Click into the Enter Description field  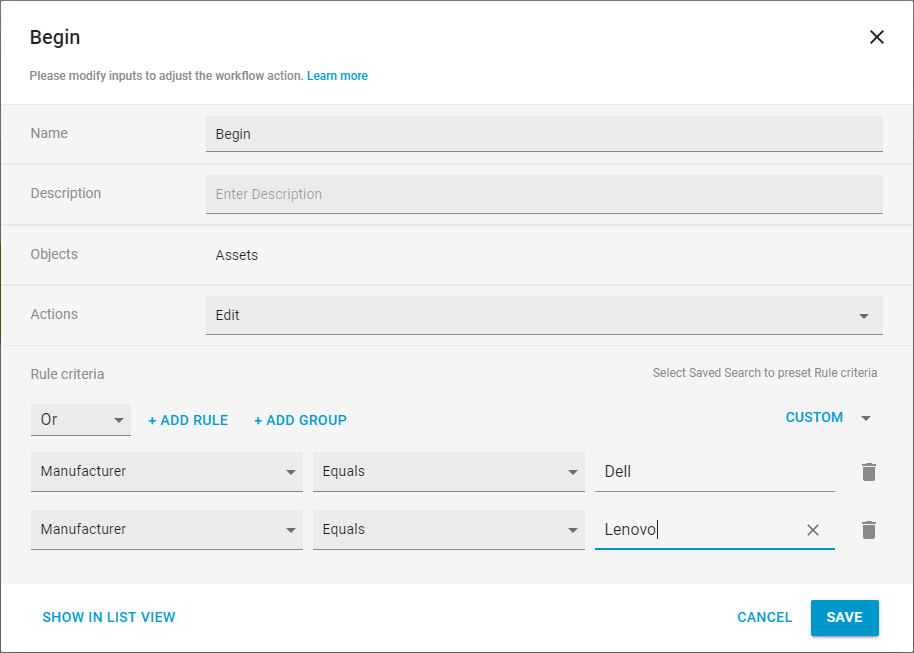coord(544,195)
